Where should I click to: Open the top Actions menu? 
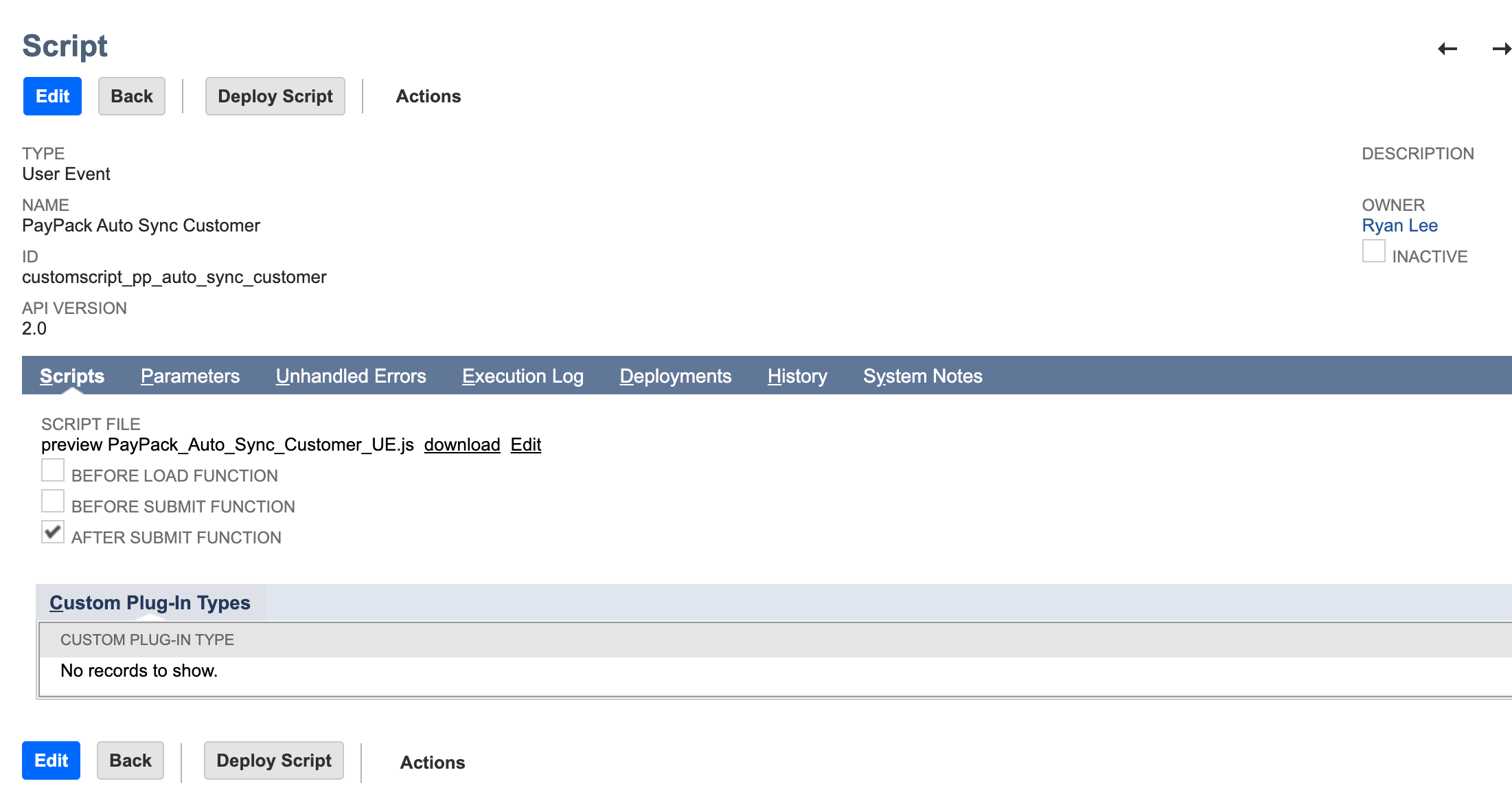tap(428, 96)
